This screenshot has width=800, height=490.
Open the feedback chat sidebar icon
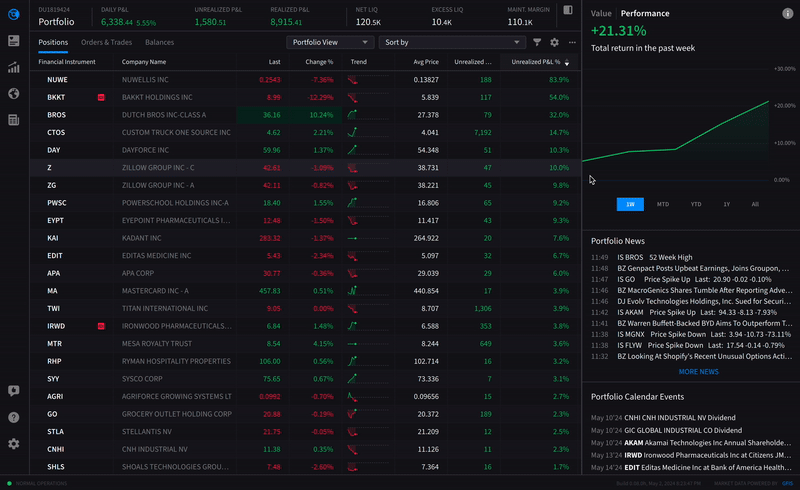click(x=14, y=391)
